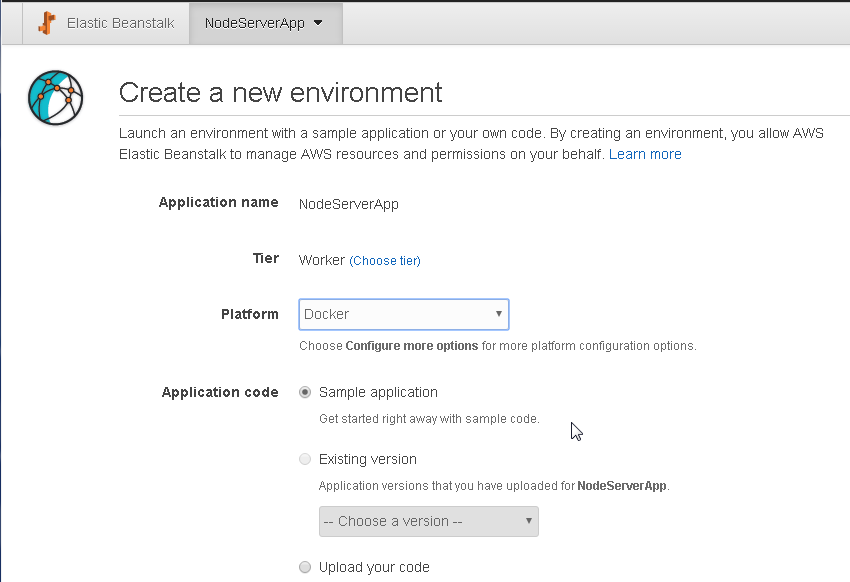This screenshot has width=850, height=582.
Task: Select the Sample application radio button
Action: [x=305, y=392]
